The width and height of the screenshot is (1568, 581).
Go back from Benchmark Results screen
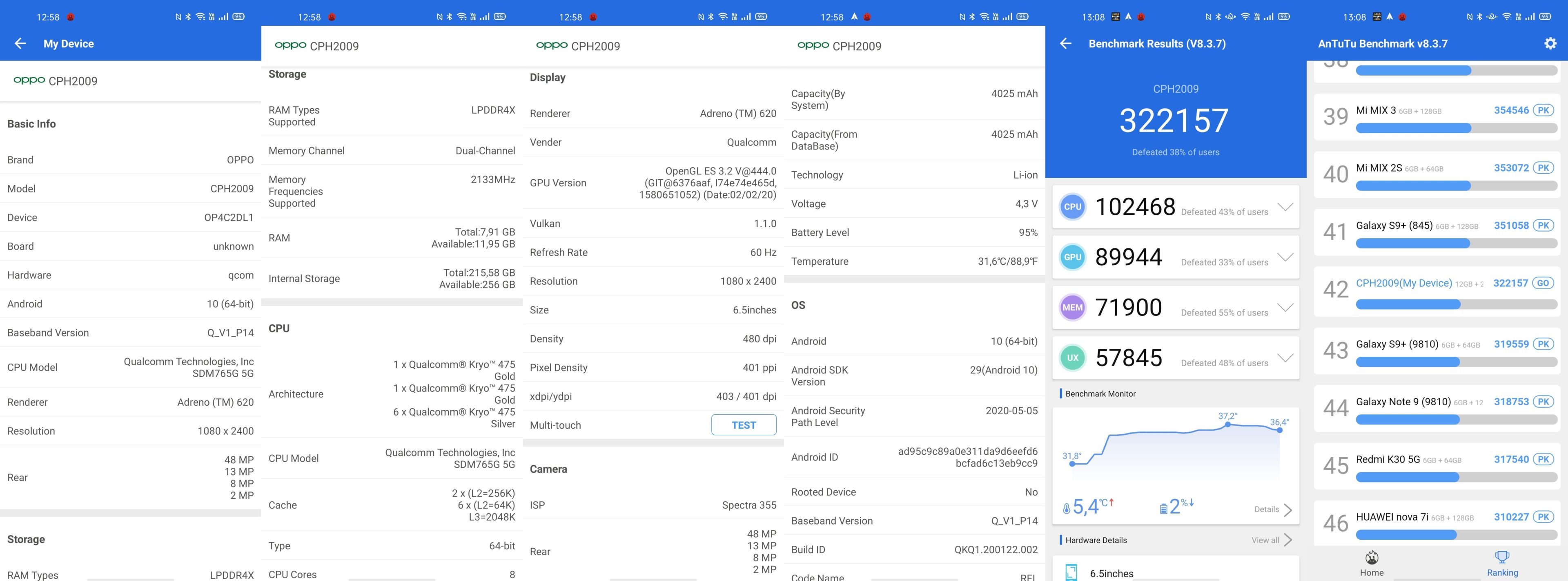[x=1065, y=43]
